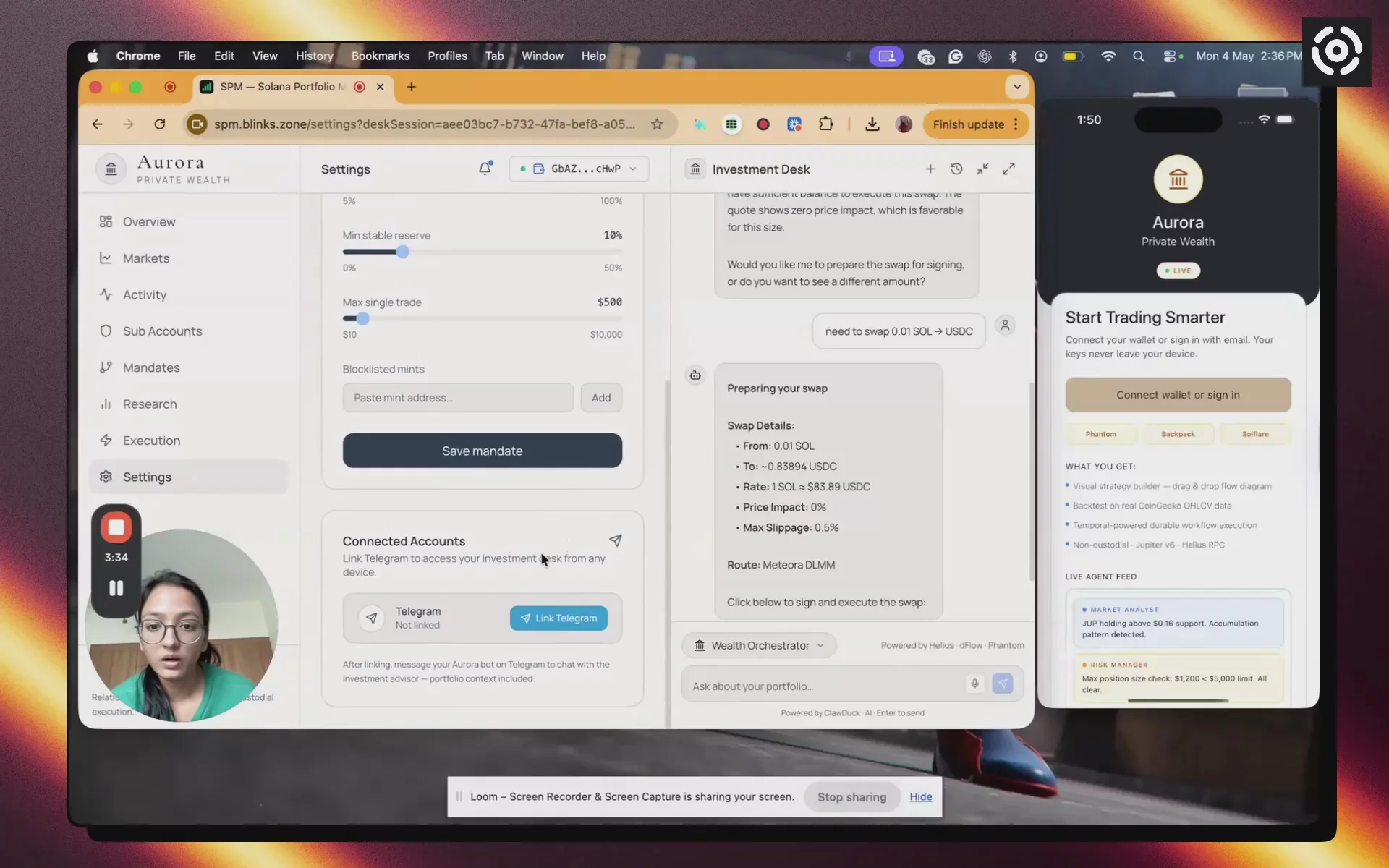
Task: Open the Apple menu
Action: (x=93, y=56)
